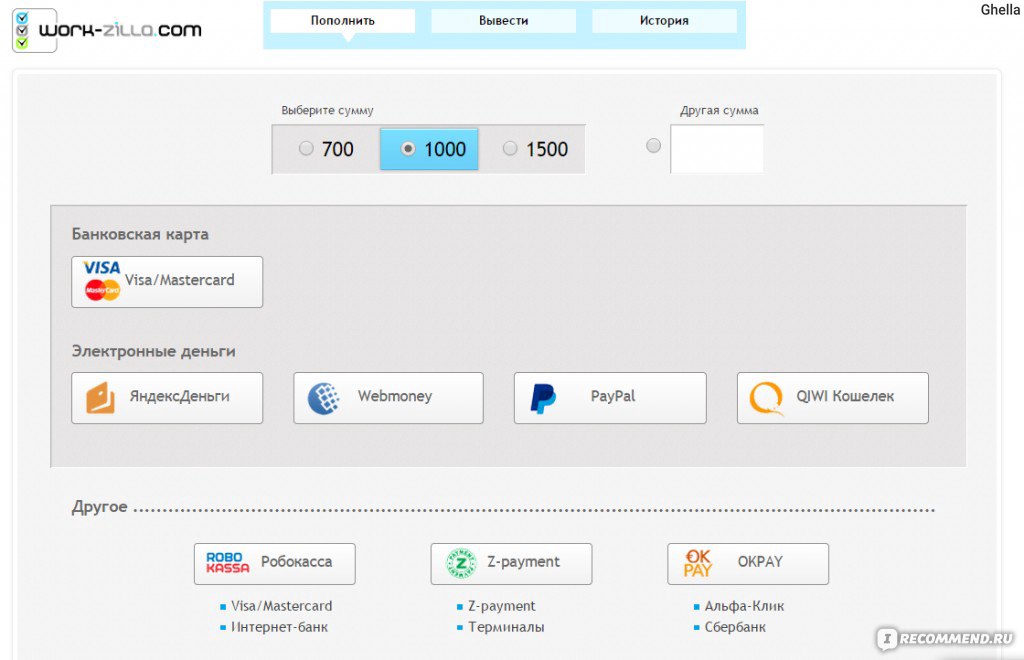
Task: Enable the 'Другая сумма' radio button
Action: [654, 146]
